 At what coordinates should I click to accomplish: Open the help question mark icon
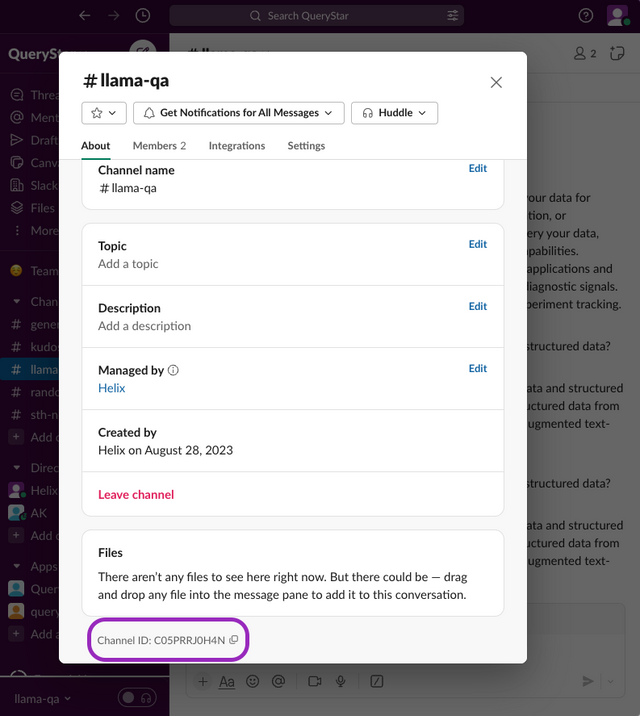(586, 16)
